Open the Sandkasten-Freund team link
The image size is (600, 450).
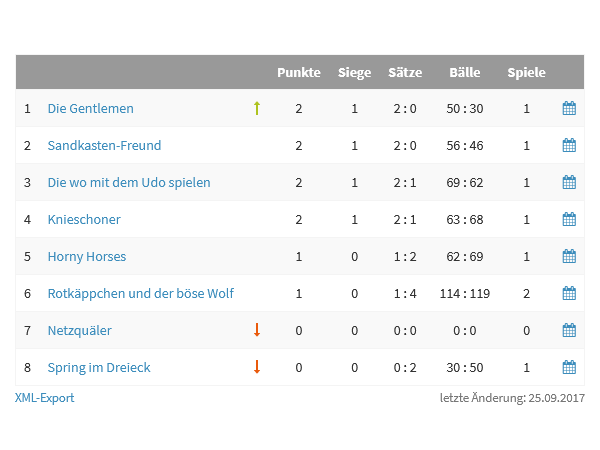(x=104, y=146)
